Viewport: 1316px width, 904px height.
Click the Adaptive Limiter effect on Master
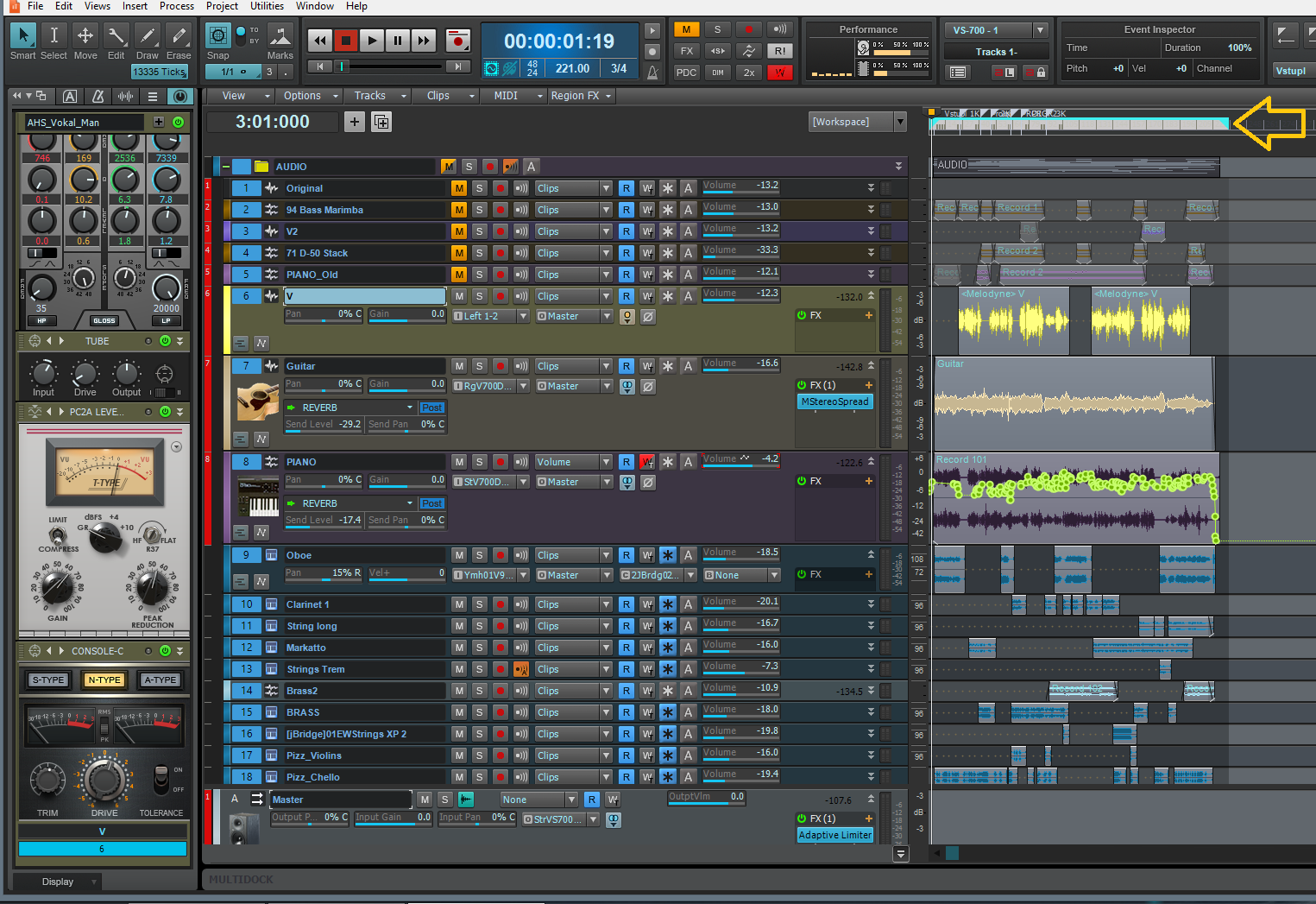[x=834, y=835]
